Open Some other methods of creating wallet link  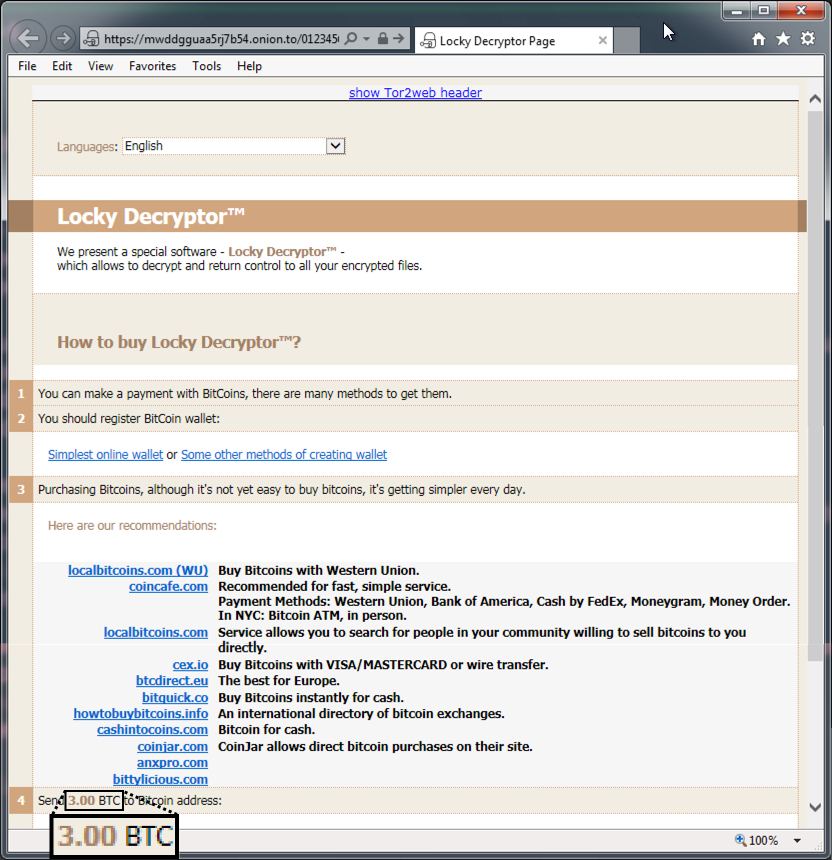pyautogui.click(x=284, y=455)
